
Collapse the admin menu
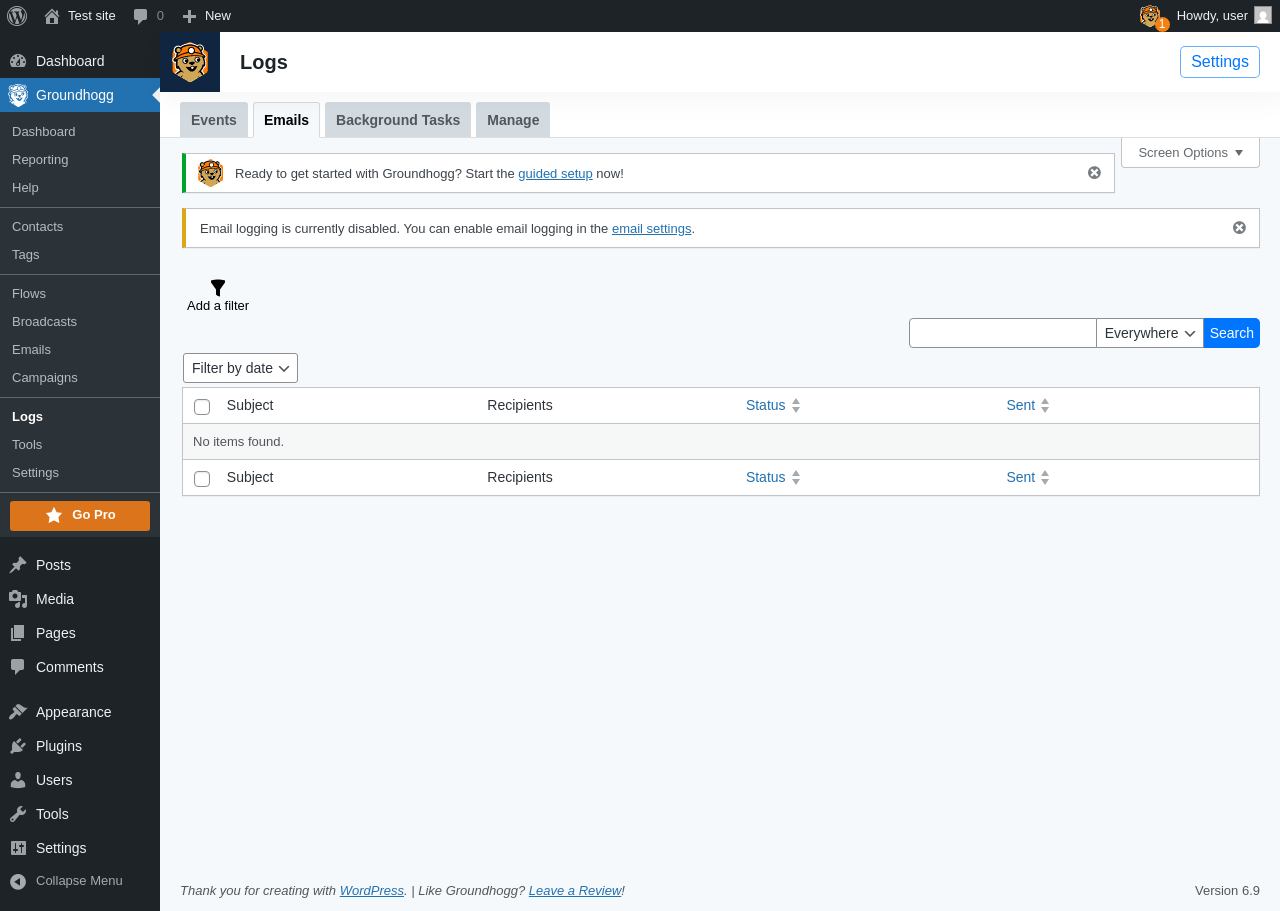point(66,881)
